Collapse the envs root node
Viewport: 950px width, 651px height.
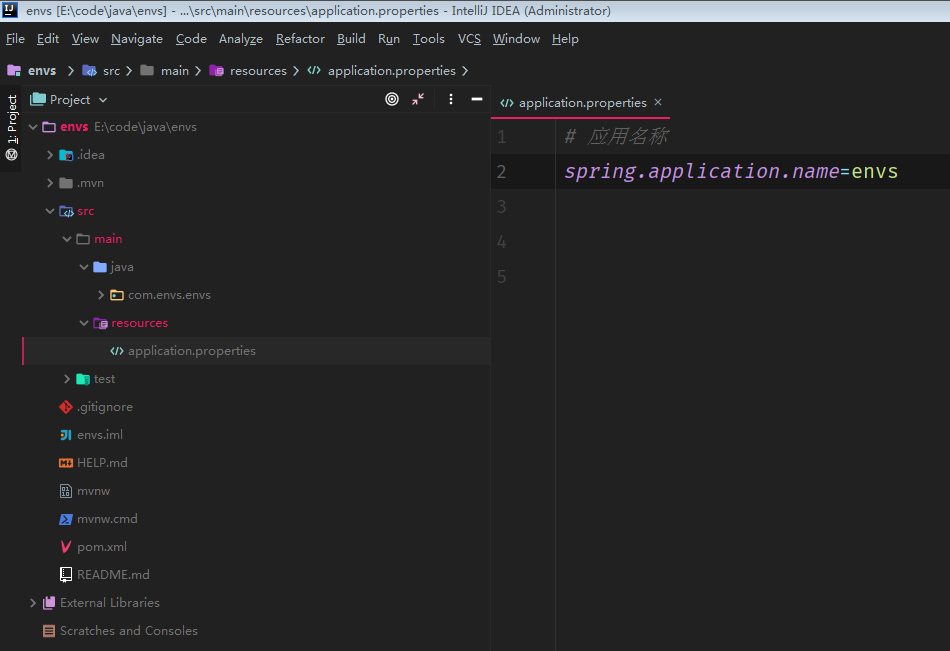[x=33, y=127]
